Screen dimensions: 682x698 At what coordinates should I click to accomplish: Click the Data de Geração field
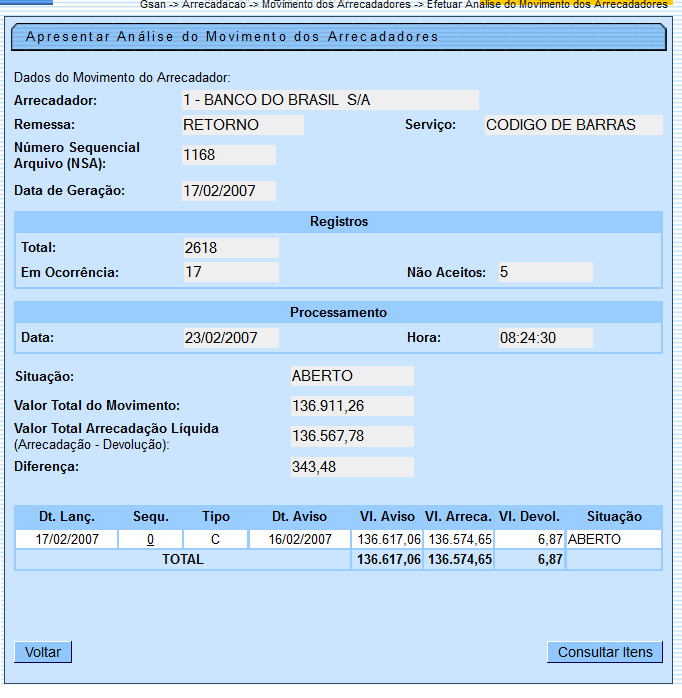pos(228,191)
